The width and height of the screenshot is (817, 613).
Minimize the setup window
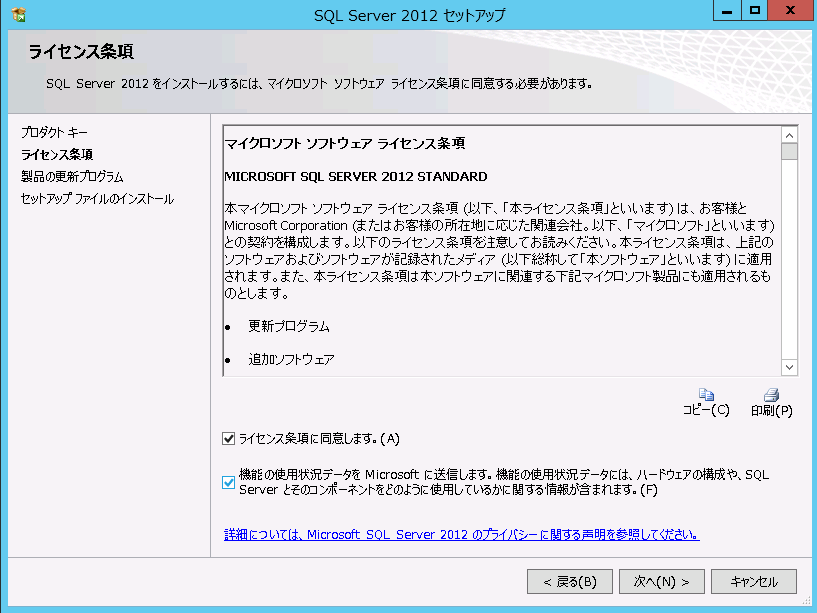pyautogui.click(x=727, y=10)
